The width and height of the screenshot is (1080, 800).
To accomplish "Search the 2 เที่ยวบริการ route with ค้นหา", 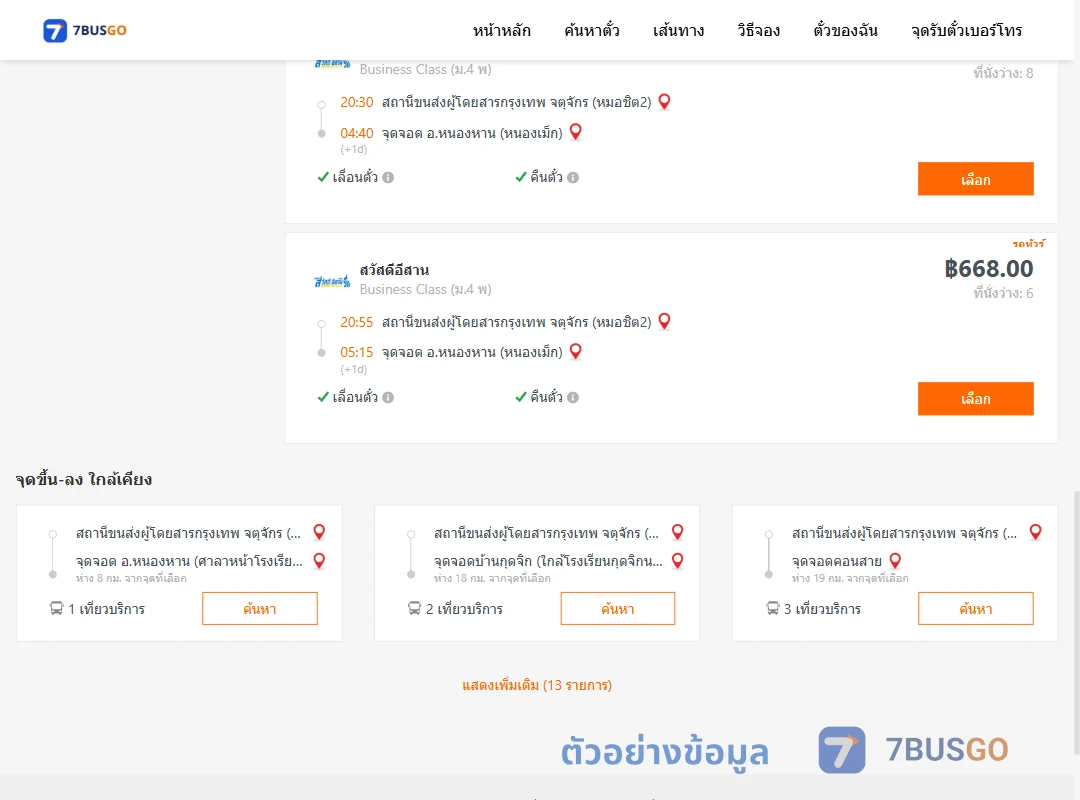I will (x=618, y=608).
